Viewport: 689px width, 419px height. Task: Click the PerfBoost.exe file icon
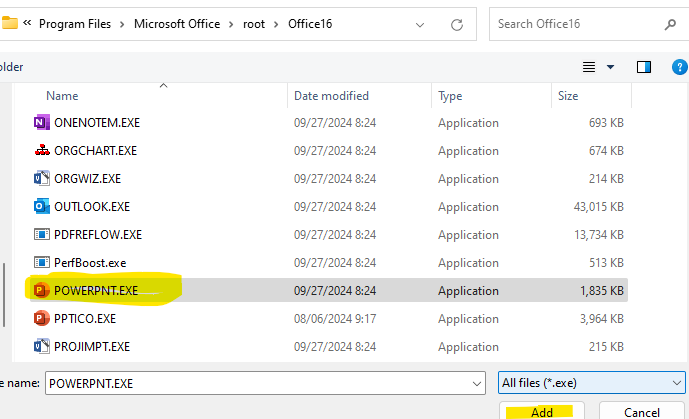point(42,263)
